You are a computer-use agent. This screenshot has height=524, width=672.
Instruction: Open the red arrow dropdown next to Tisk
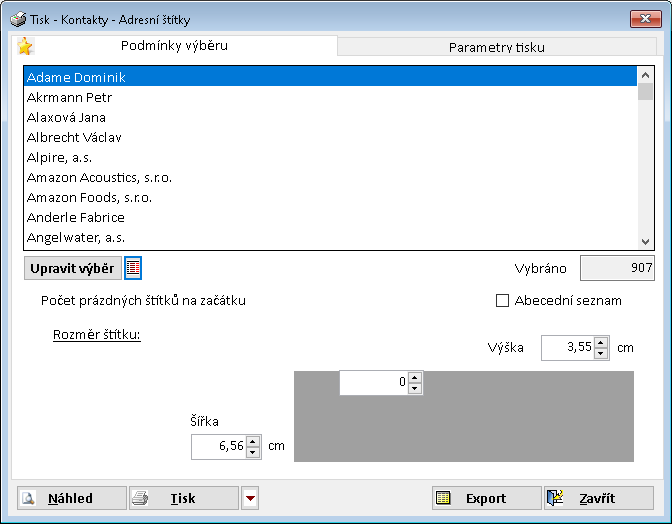pos(250,498)
